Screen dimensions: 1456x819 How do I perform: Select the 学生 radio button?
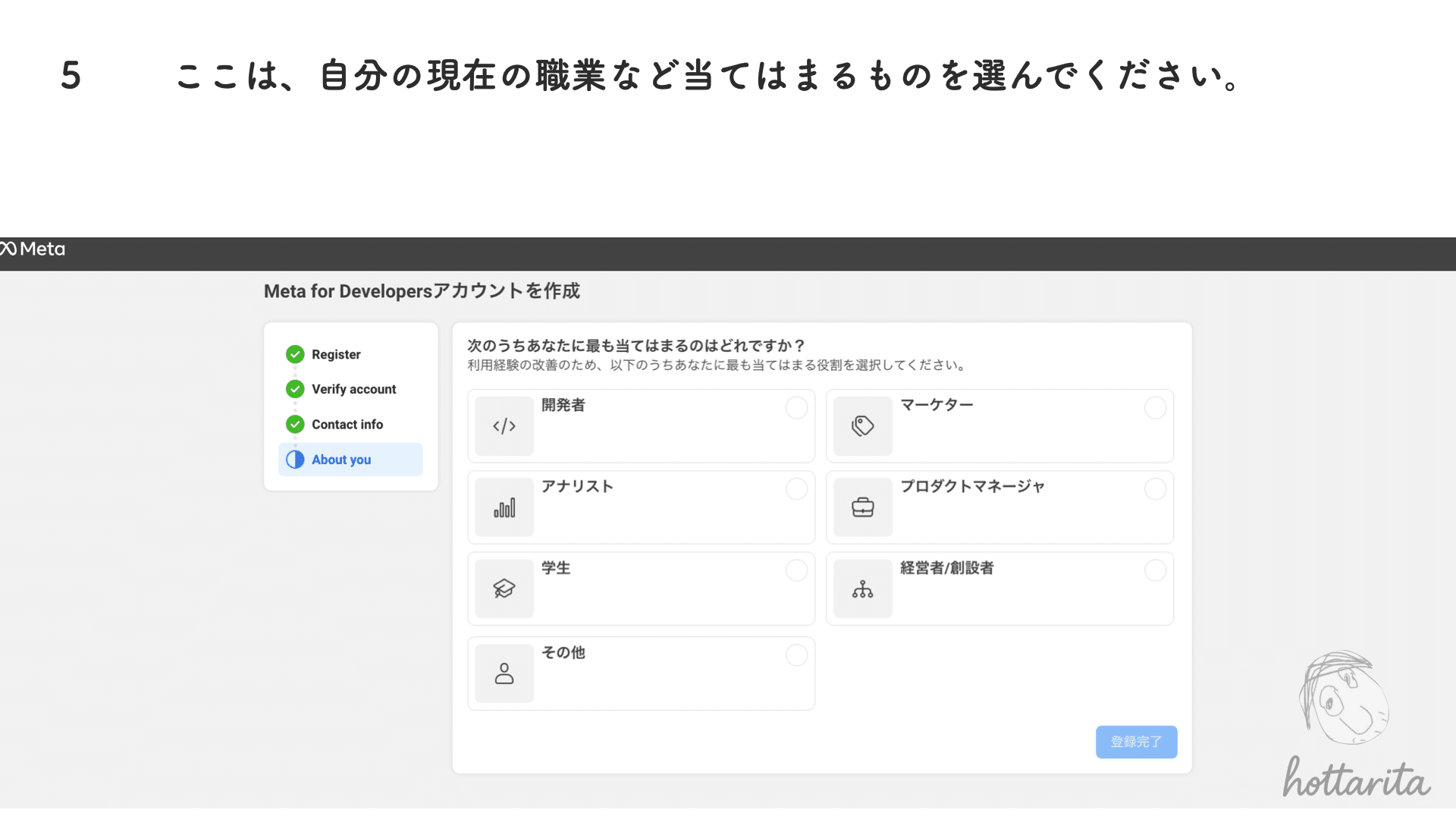[x=796, y=570]
